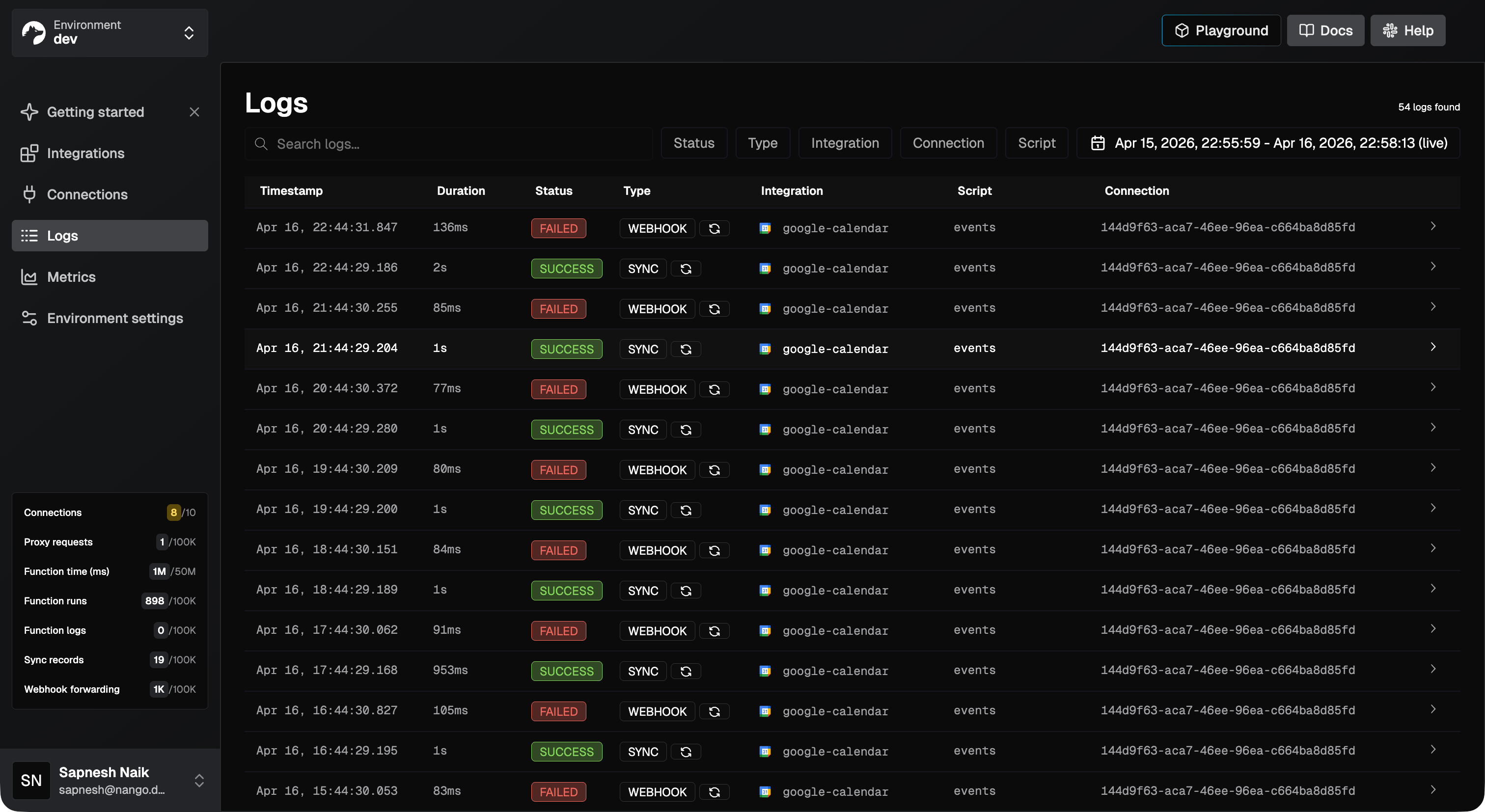Open the Metrics chart icon
The height and width of the screenshot is (812, 1485).
click(29, 277)
